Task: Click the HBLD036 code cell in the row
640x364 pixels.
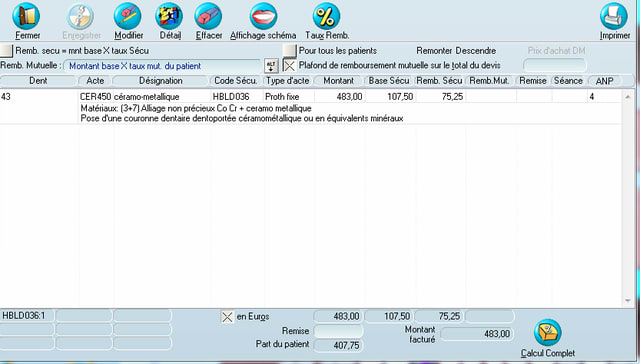Action: click(237, 97)
